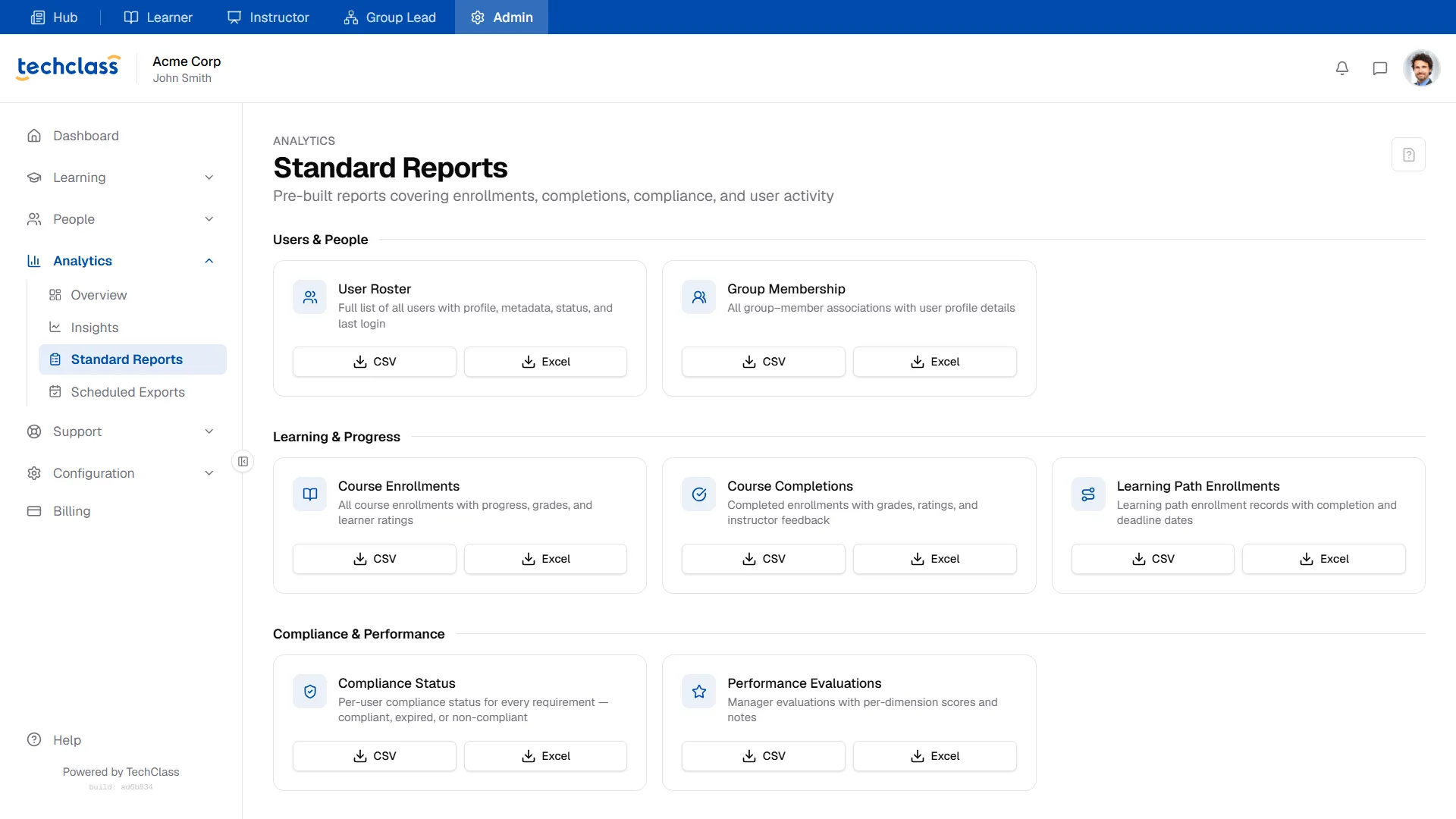
Task: Open John Smith's profile avatar
Action: 1422,68
